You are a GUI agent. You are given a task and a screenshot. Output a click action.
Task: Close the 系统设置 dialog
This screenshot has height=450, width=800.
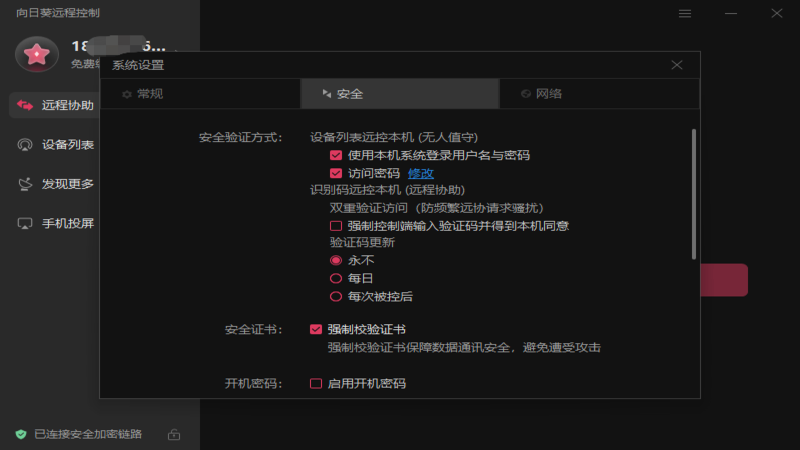click(x=677, y=65)
